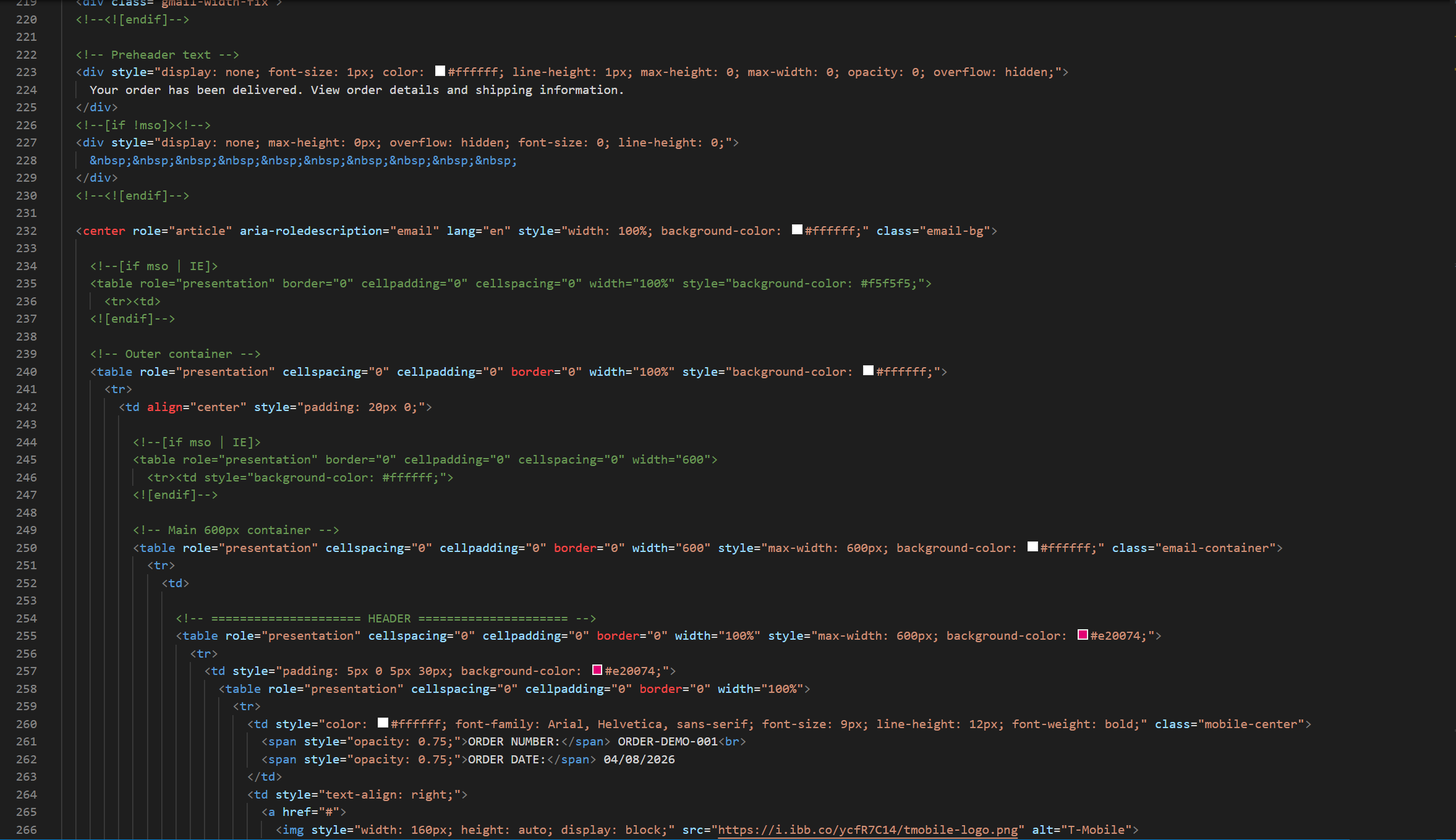Viewport: 1456px width, 840px height.
Task: Select line number 232 in the gutter
Action: pyautogui.click(x=26, y=231)
